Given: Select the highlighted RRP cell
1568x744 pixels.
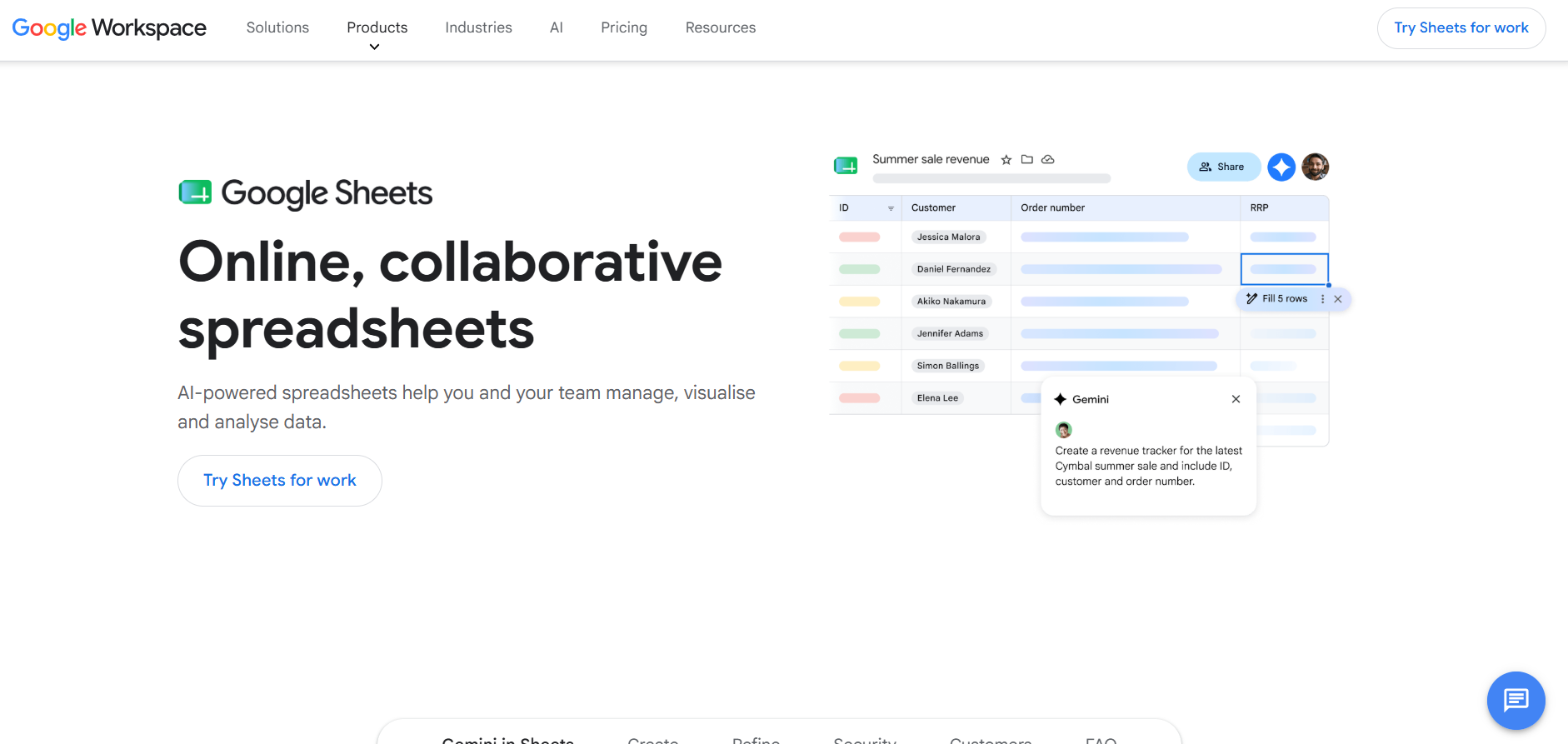Looking at the screenshot, I should pos(1285,269).
